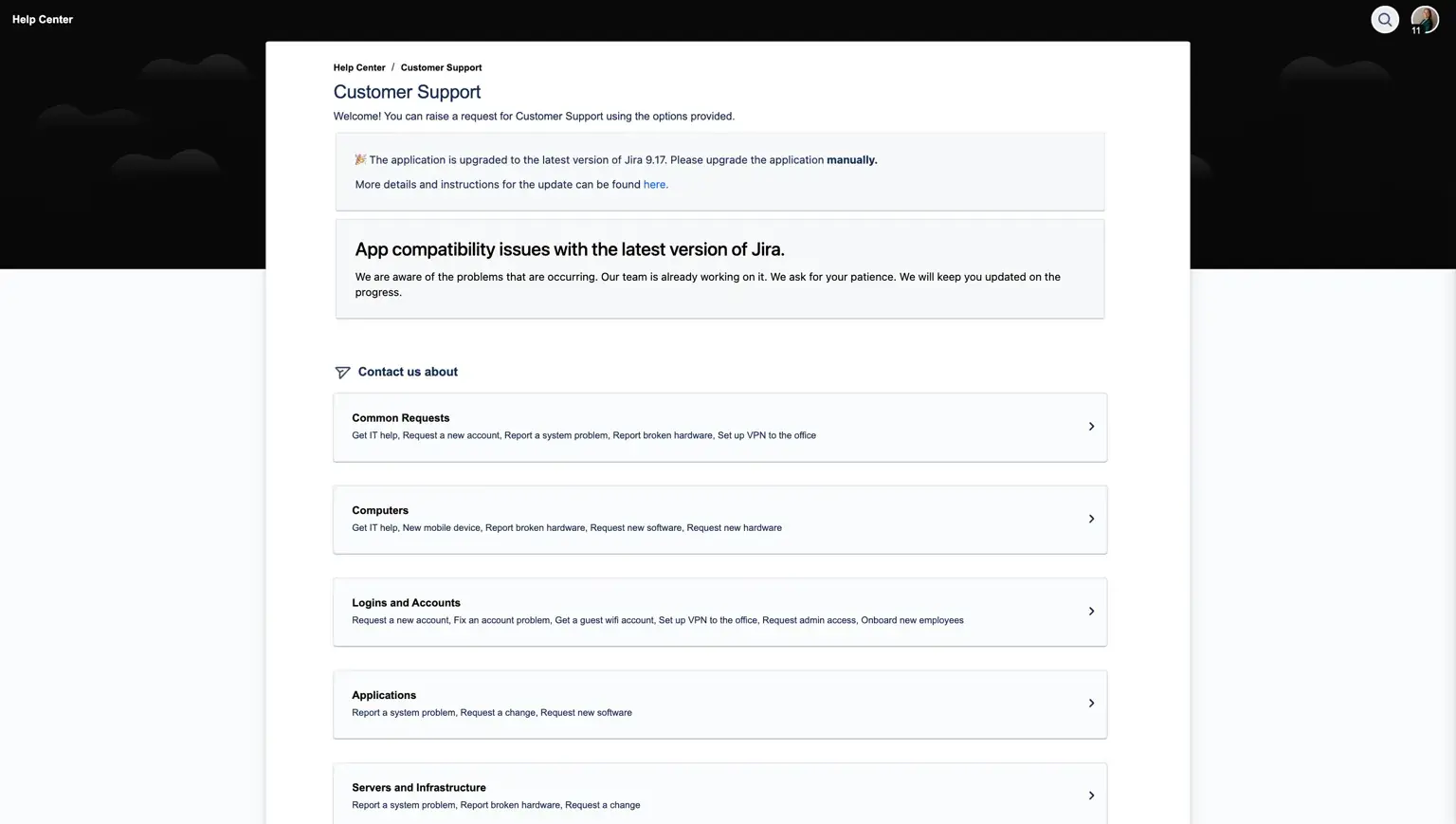Open Logins and Accounts chevron arrow

pyautogui.click(x=1091, y=612)
